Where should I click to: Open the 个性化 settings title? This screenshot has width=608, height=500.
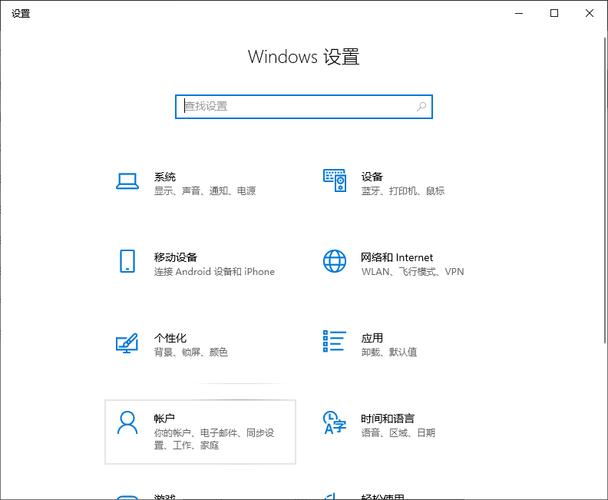170,338
